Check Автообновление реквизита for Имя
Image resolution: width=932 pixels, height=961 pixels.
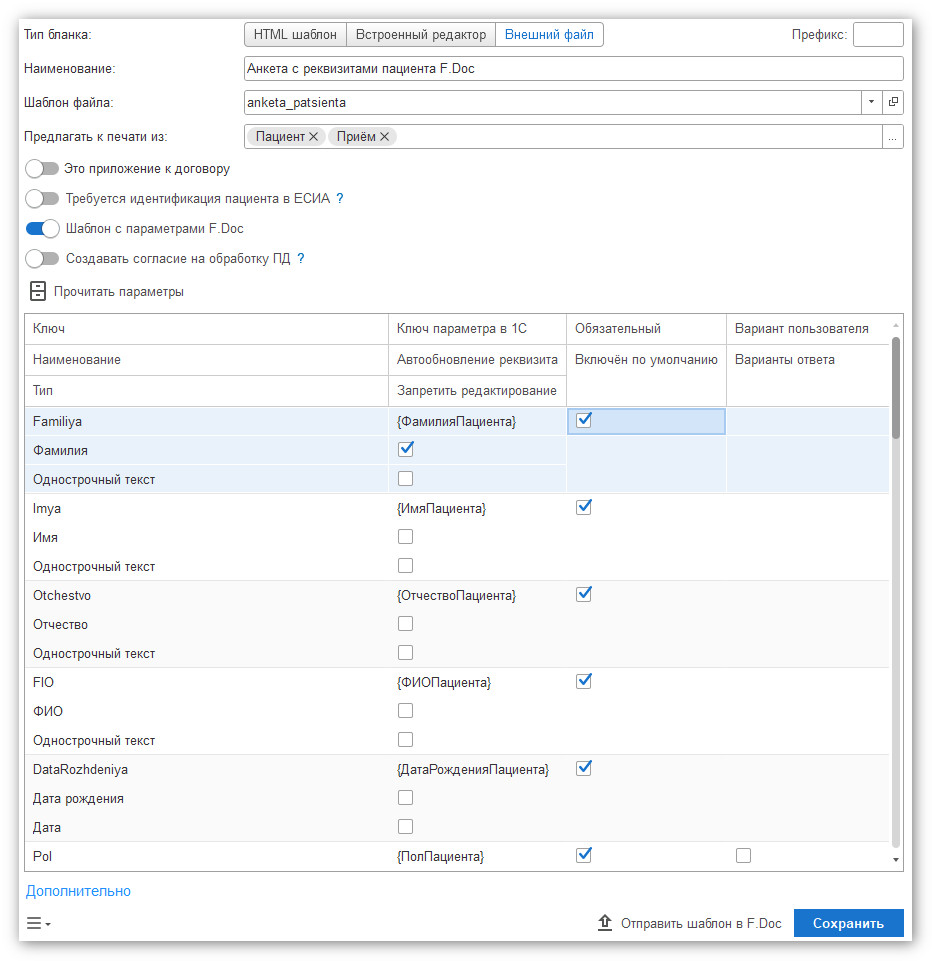point(405,537)
